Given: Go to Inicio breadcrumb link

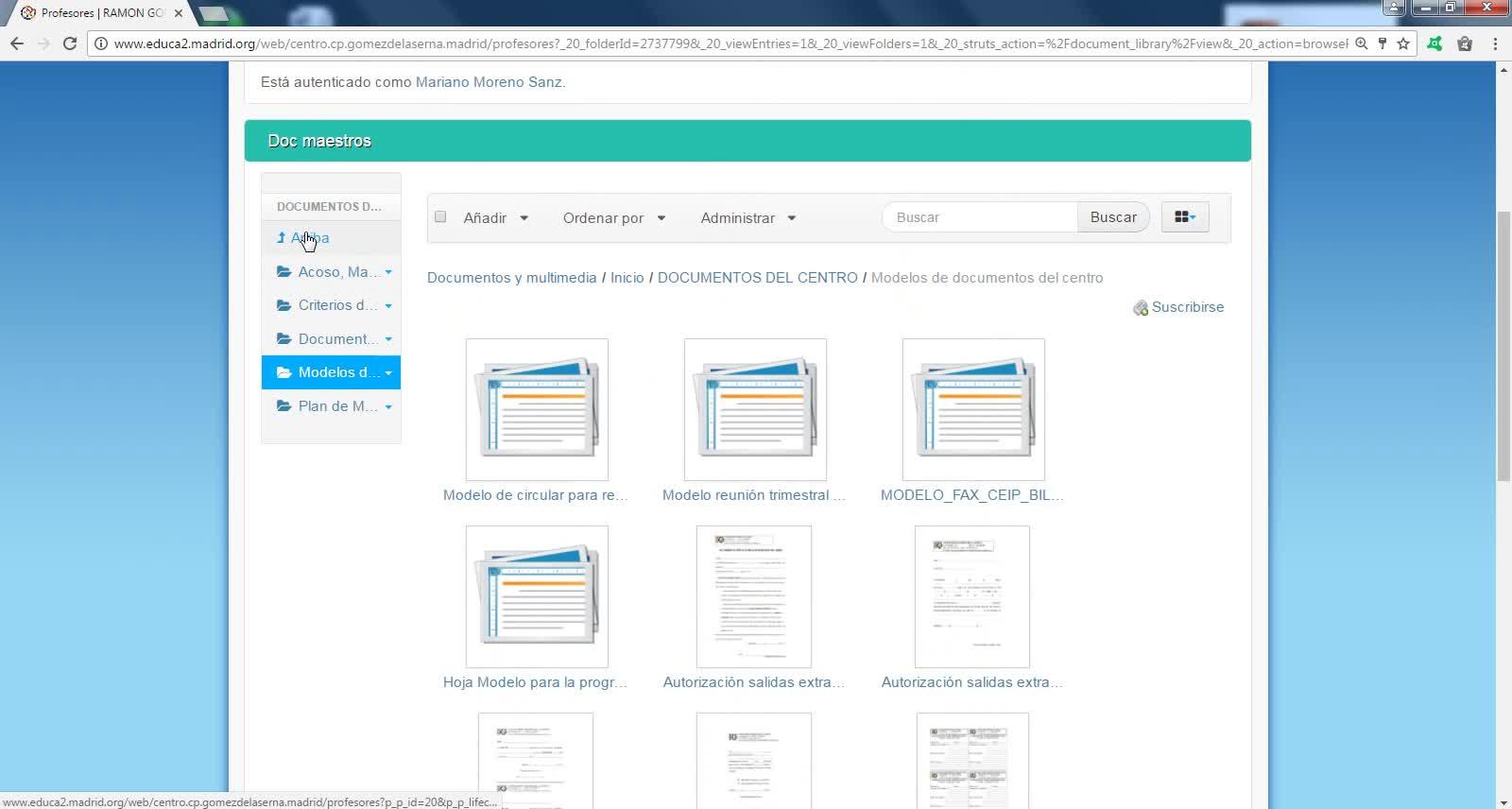Looking at the screenshot, I should pos(627,278).
